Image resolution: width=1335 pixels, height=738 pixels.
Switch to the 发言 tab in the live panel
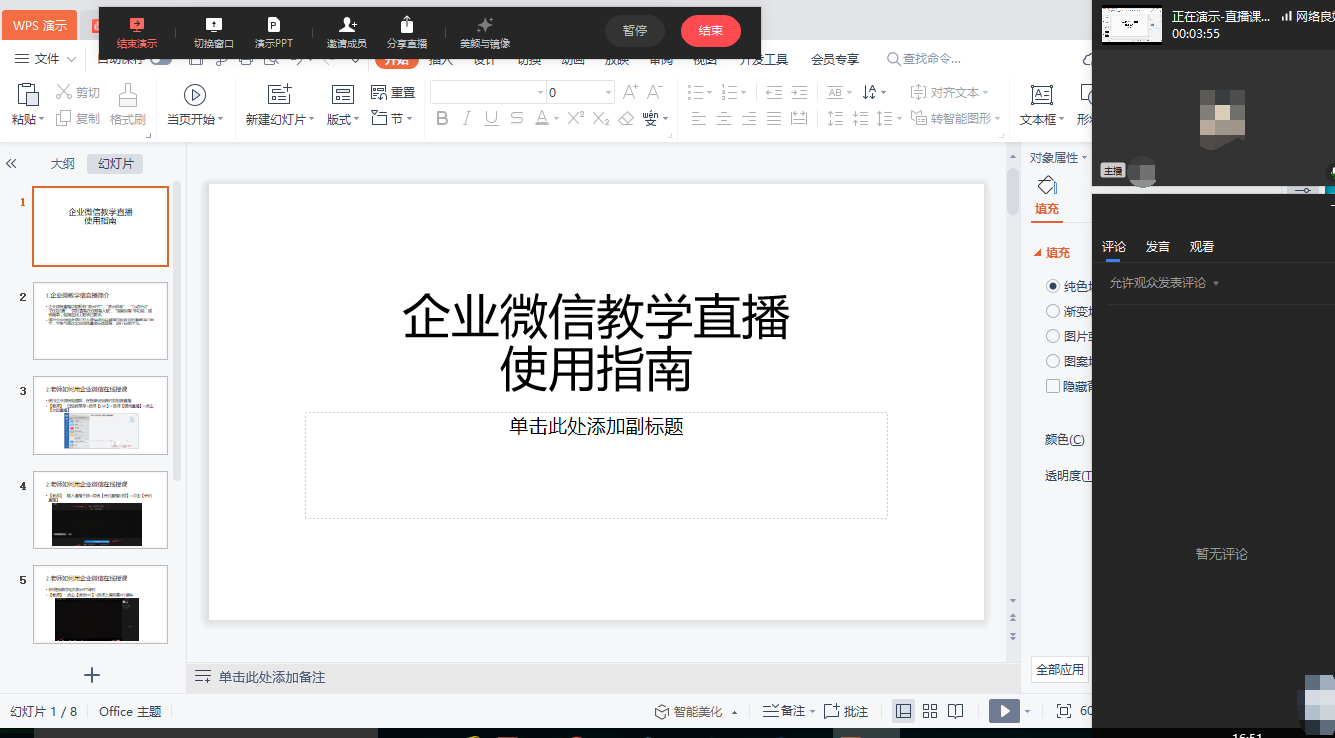click(1157, 246)
